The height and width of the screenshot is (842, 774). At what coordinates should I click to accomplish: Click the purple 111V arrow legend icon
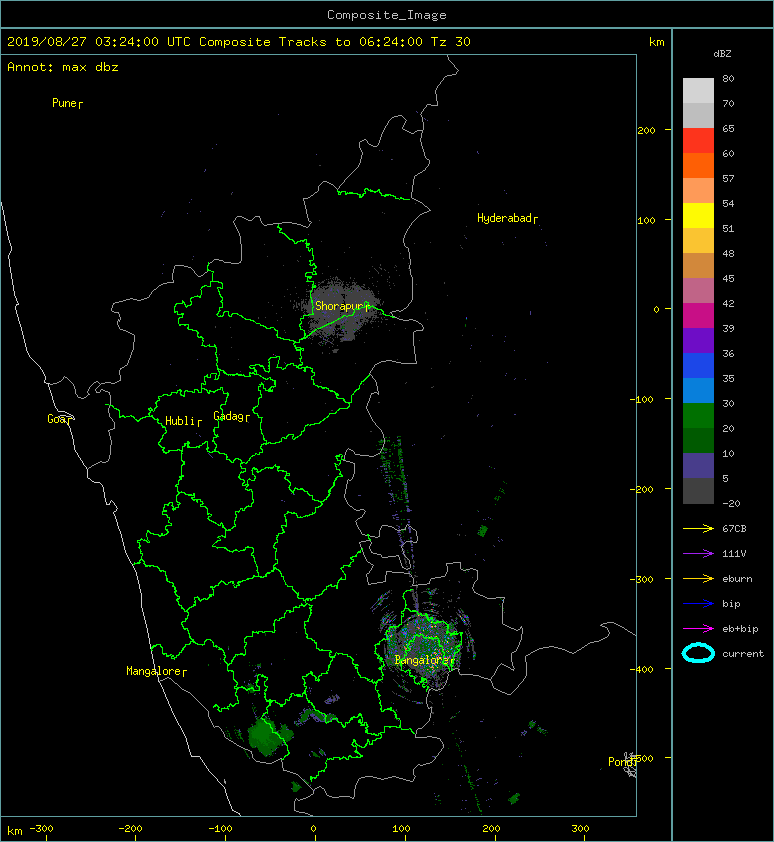[x=698, y=554]
